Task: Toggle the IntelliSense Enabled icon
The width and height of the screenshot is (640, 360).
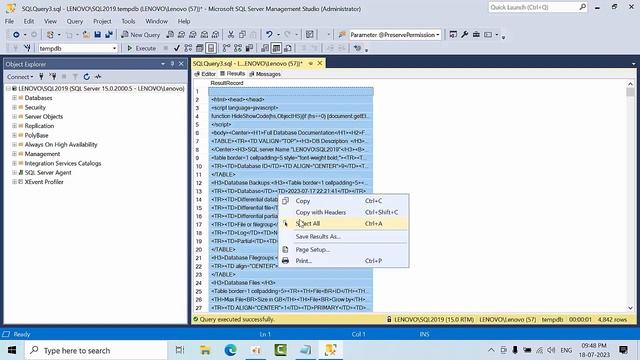Action: click(211, 48)
